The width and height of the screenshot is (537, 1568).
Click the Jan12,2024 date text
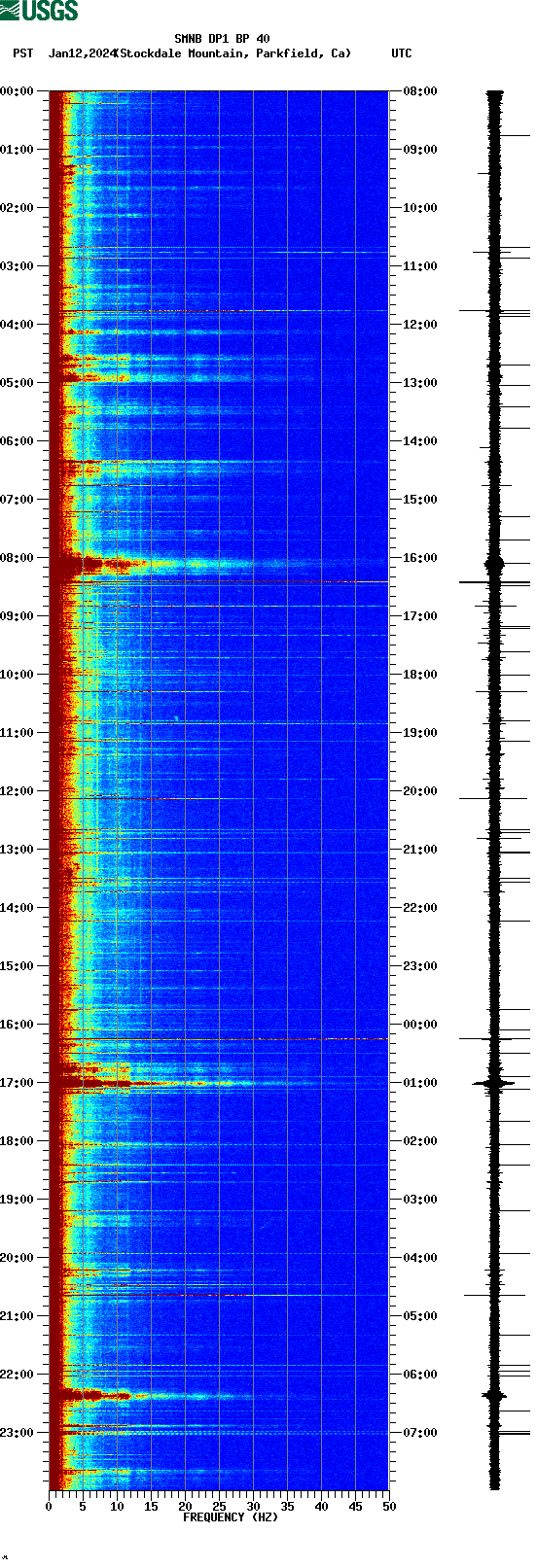coord(82,53)
